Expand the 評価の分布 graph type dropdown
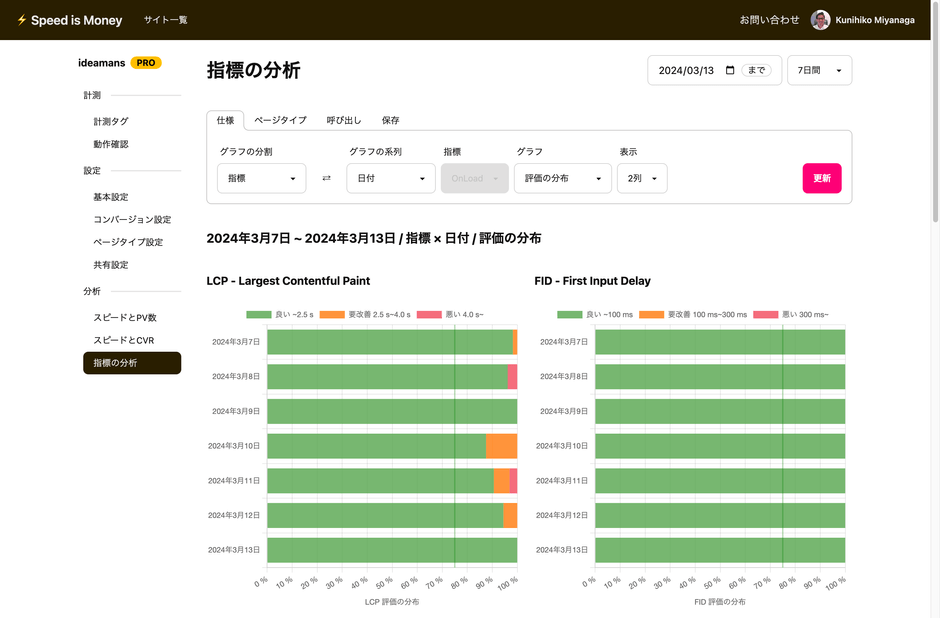 click(562, 178)
